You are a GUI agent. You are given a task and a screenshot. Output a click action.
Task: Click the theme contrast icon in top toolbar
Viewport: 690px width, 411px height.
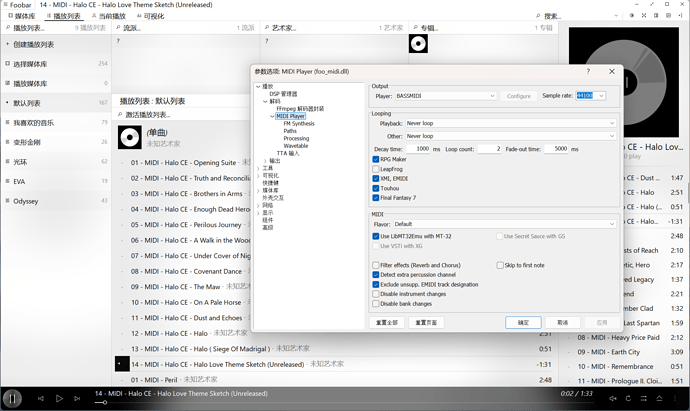(x=631, y=15)
